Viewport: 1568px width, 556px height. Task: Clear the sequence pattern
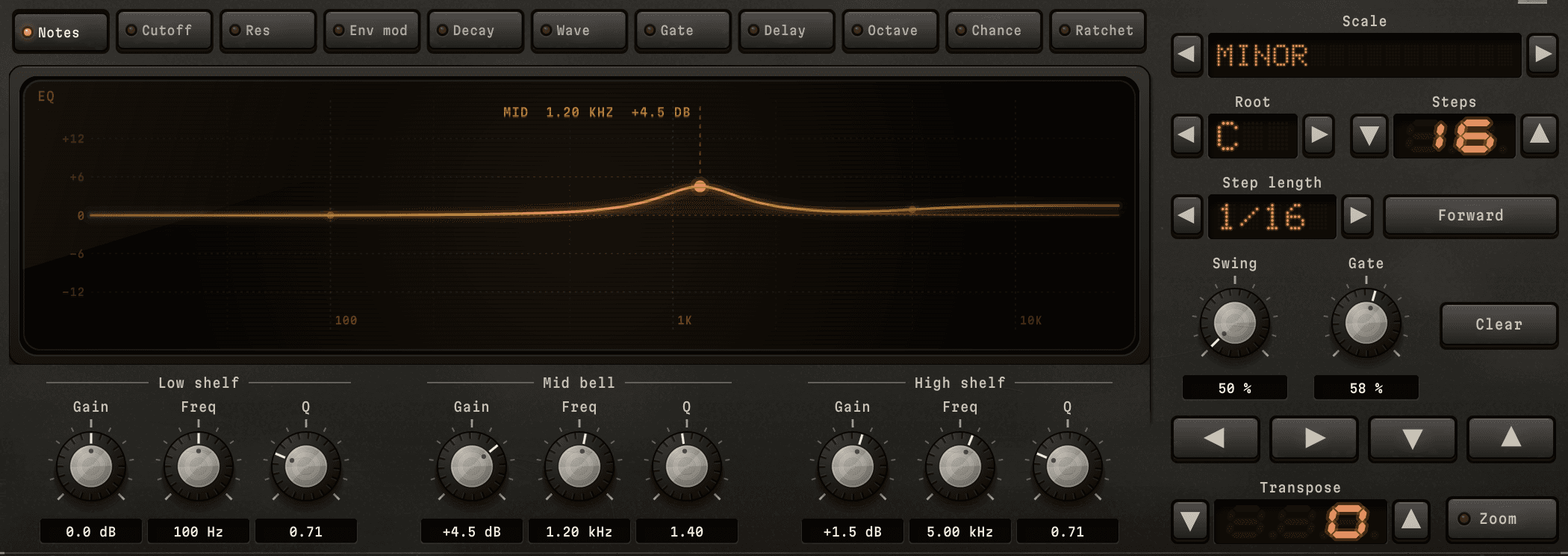click(1499, 324)
